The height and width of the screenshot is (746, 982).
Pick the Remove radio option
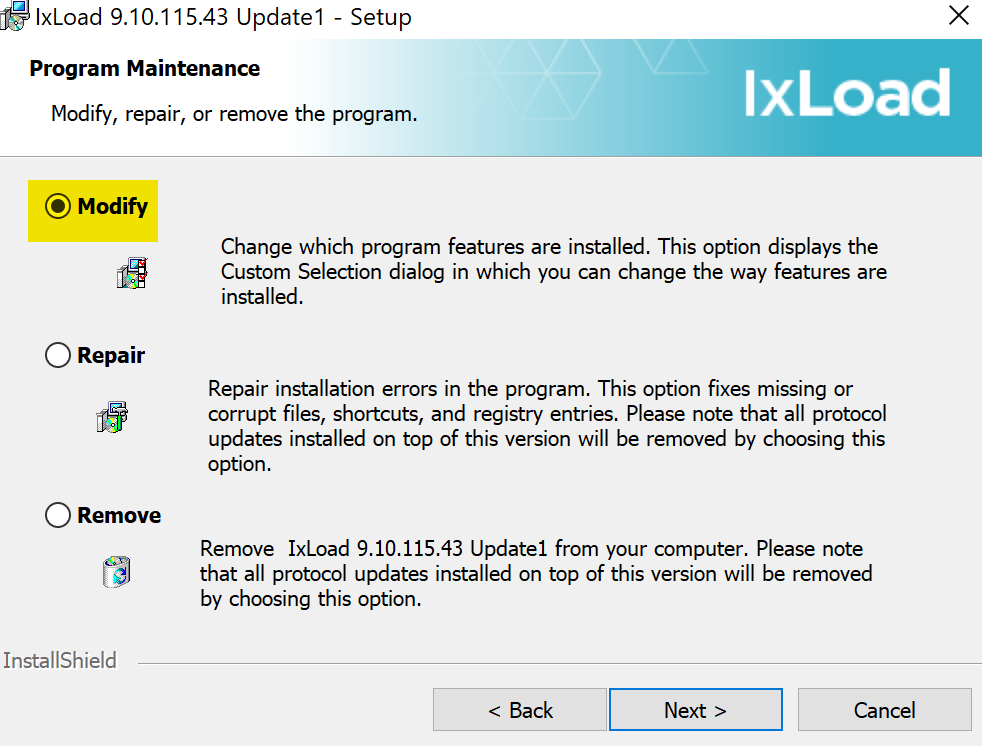click(58, 516)
